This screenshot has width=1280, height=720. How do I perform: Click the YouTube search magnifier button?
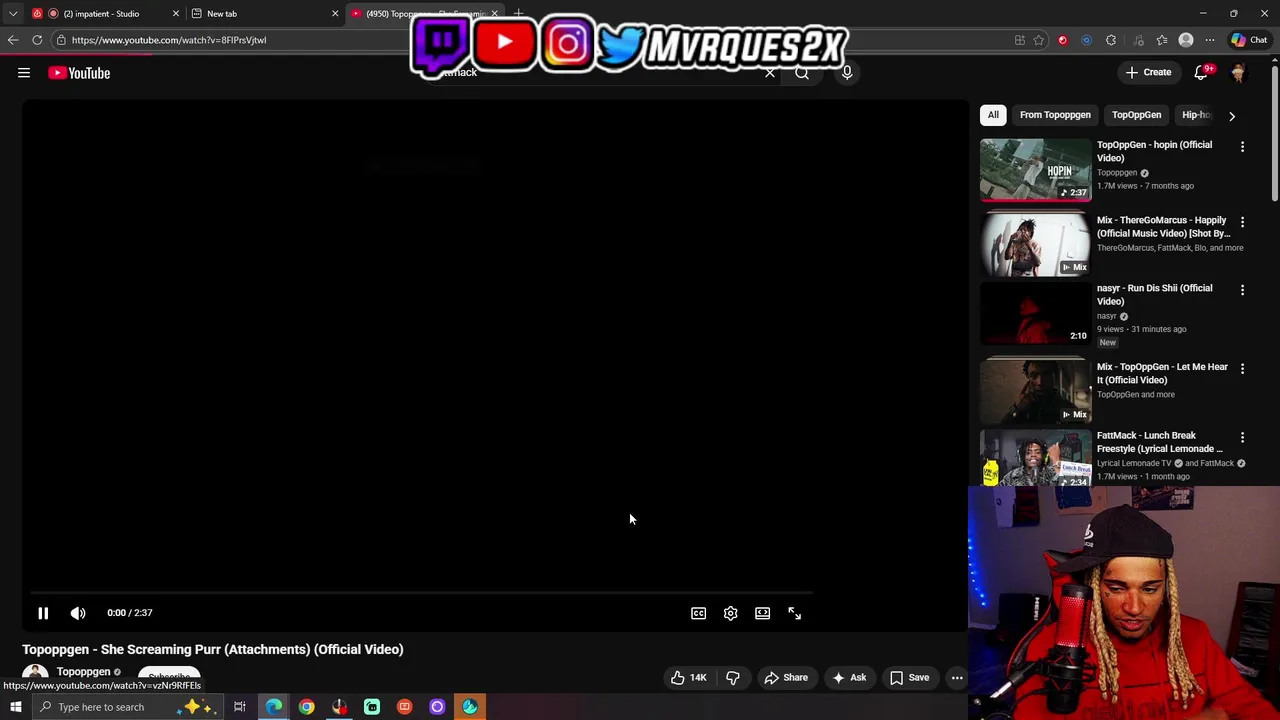point(802,73)
